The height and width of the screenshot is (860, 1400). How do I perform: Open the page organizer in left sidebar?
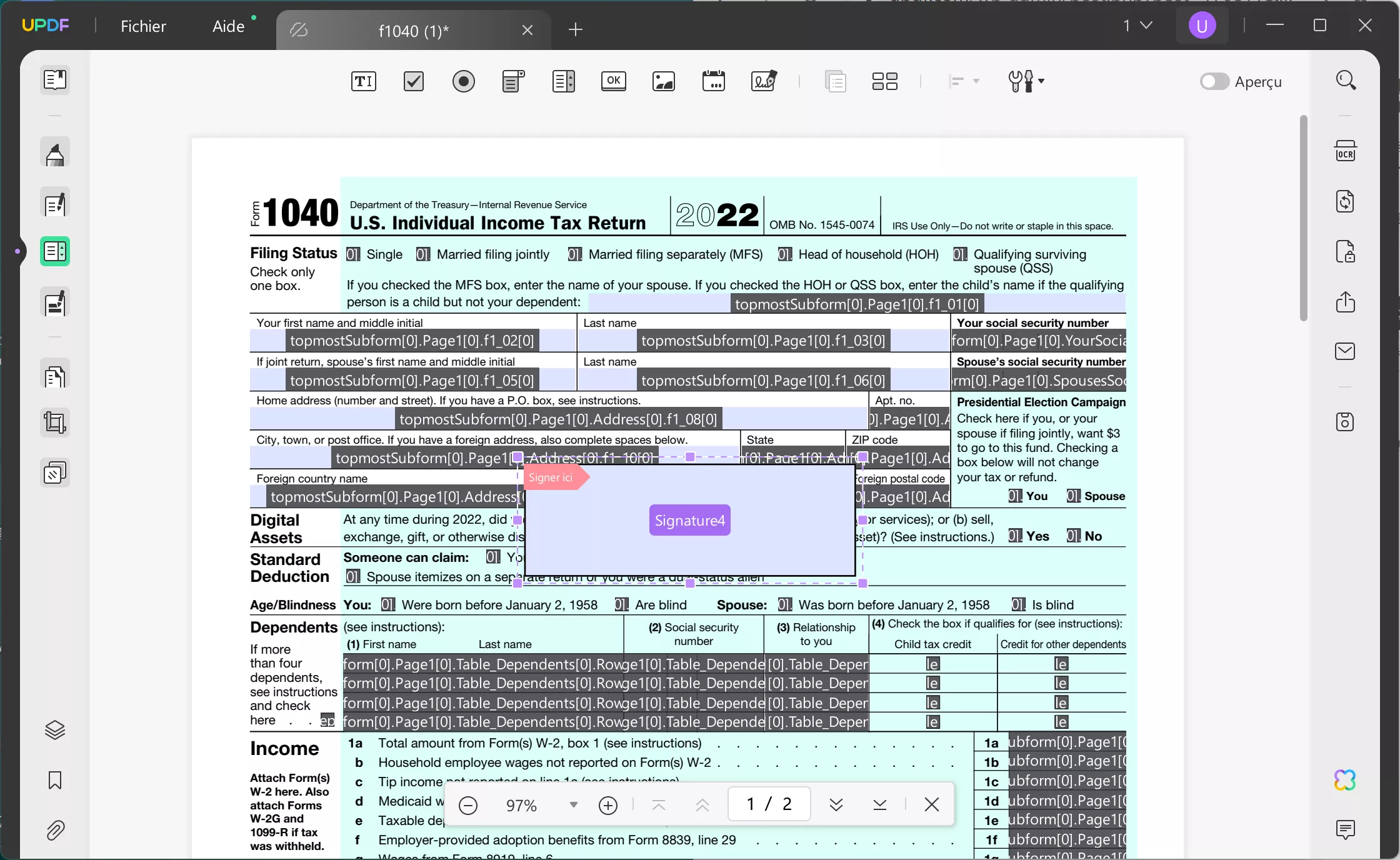click(55, 375)
